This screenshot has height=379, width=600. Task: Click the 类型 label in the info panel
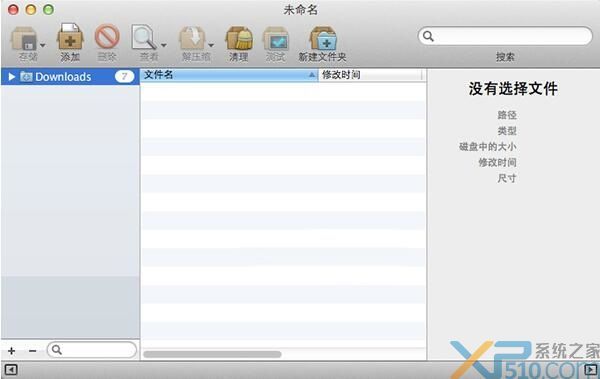[x=507, y=131]
